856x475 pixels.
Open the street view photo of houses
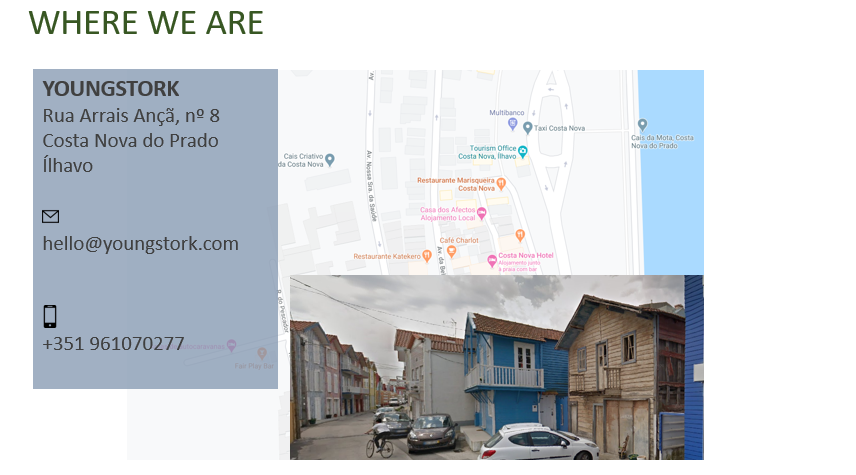pyautogui.click(x=496, y=368)
